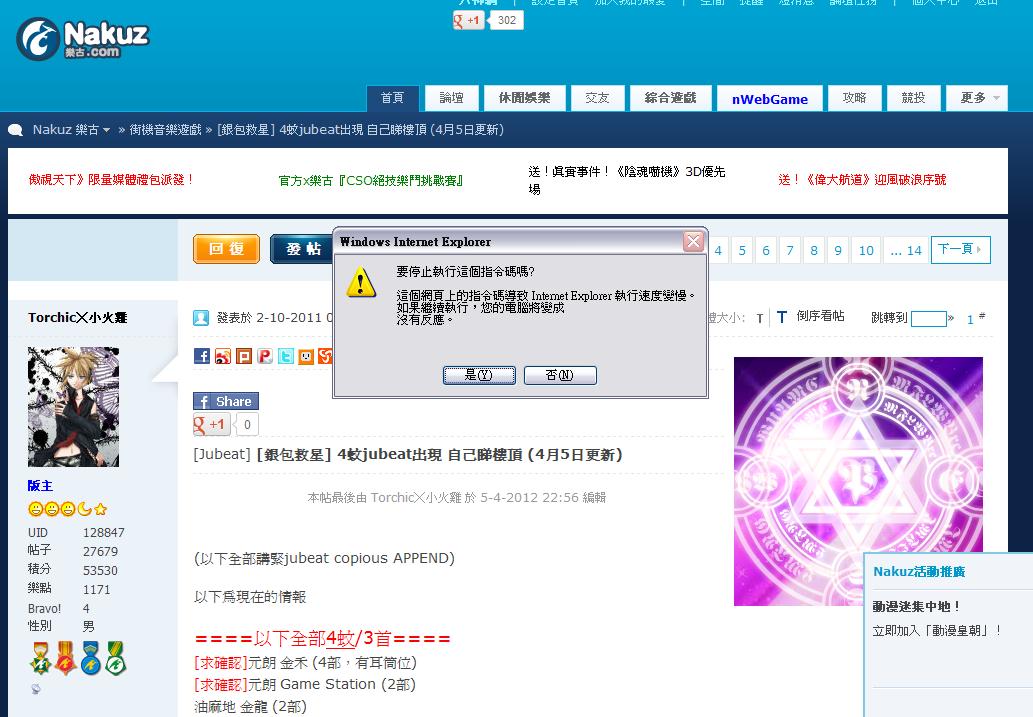
Task: Open the 休閒娛樂 tab
Action: point(524,98)
